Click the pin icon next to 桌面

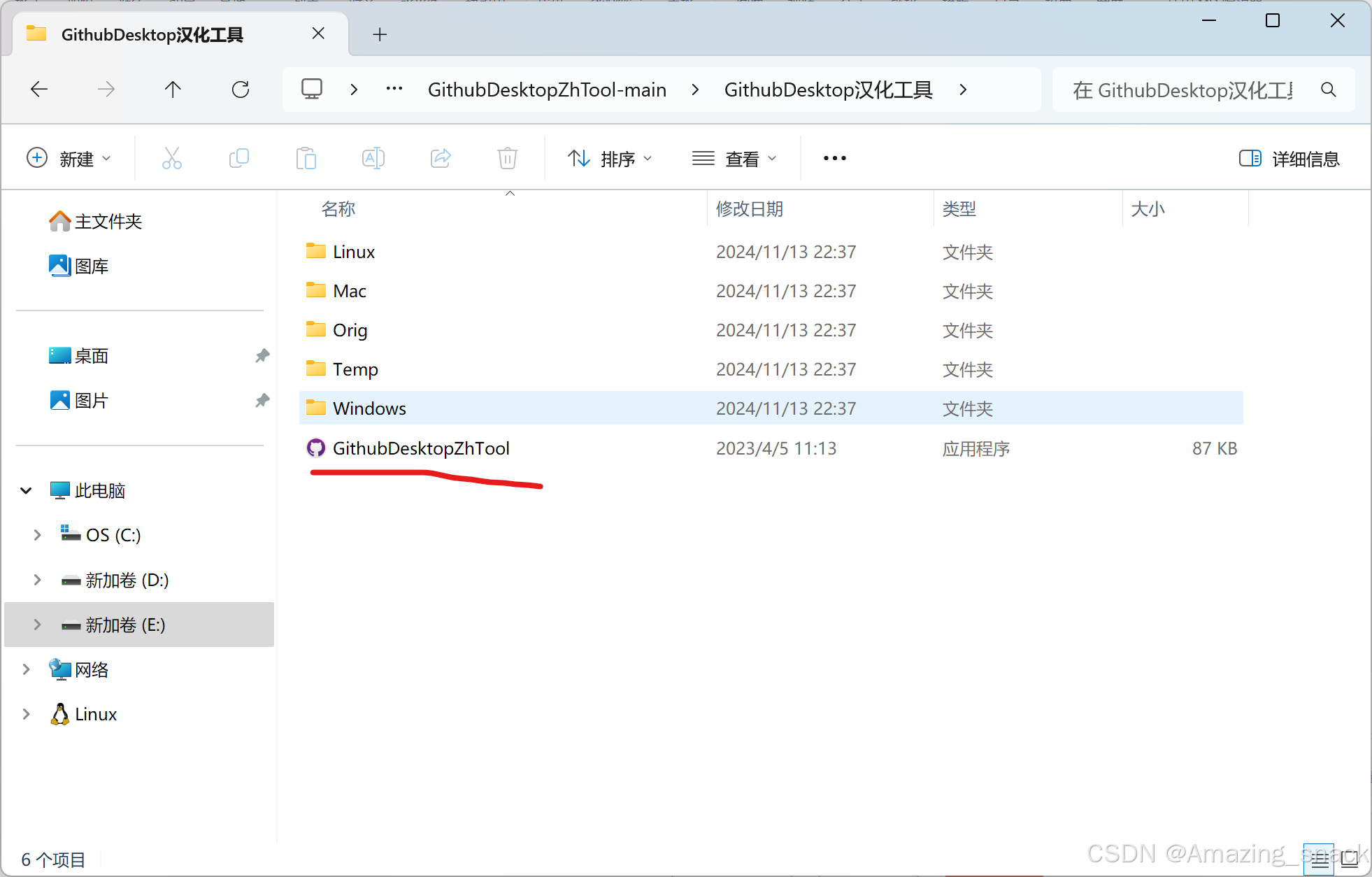262,355
